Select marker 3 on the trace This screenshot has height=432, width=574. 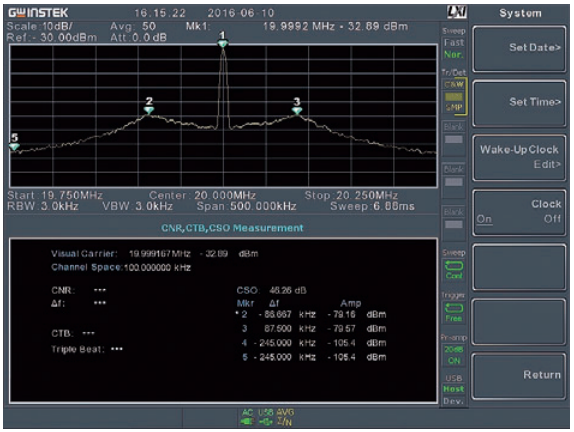click(x=297, y=106)
